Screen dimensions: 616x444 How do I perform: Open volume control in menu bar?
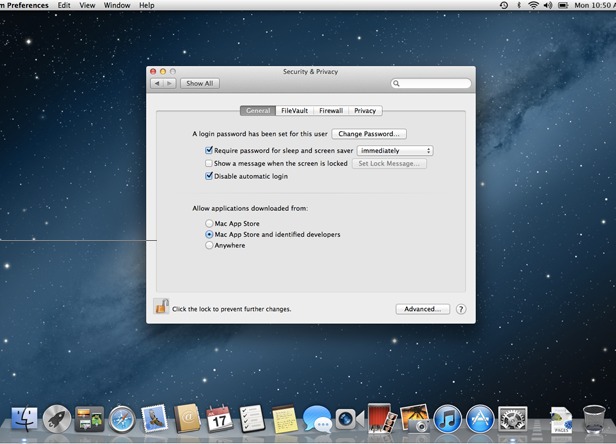(x=548, y=5)
